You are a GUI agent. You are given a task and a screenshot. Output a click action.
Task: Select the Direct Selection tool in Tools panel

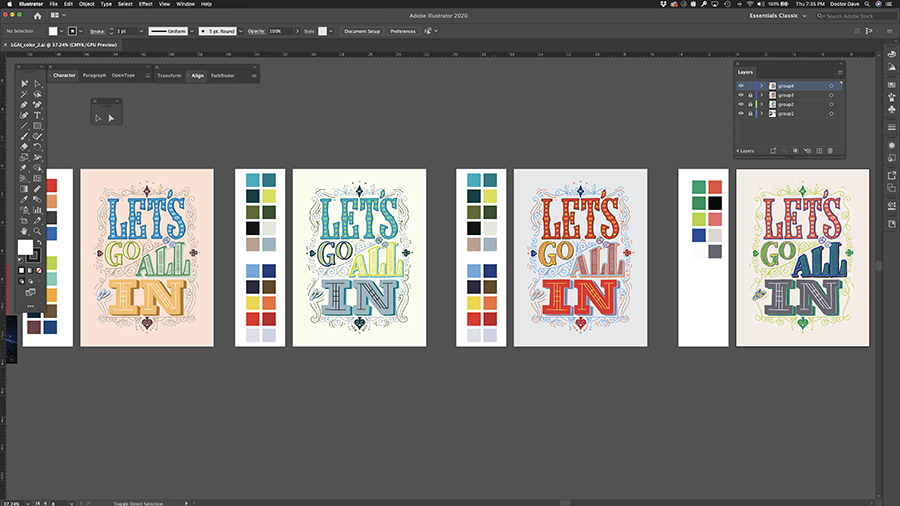(37, 84)
